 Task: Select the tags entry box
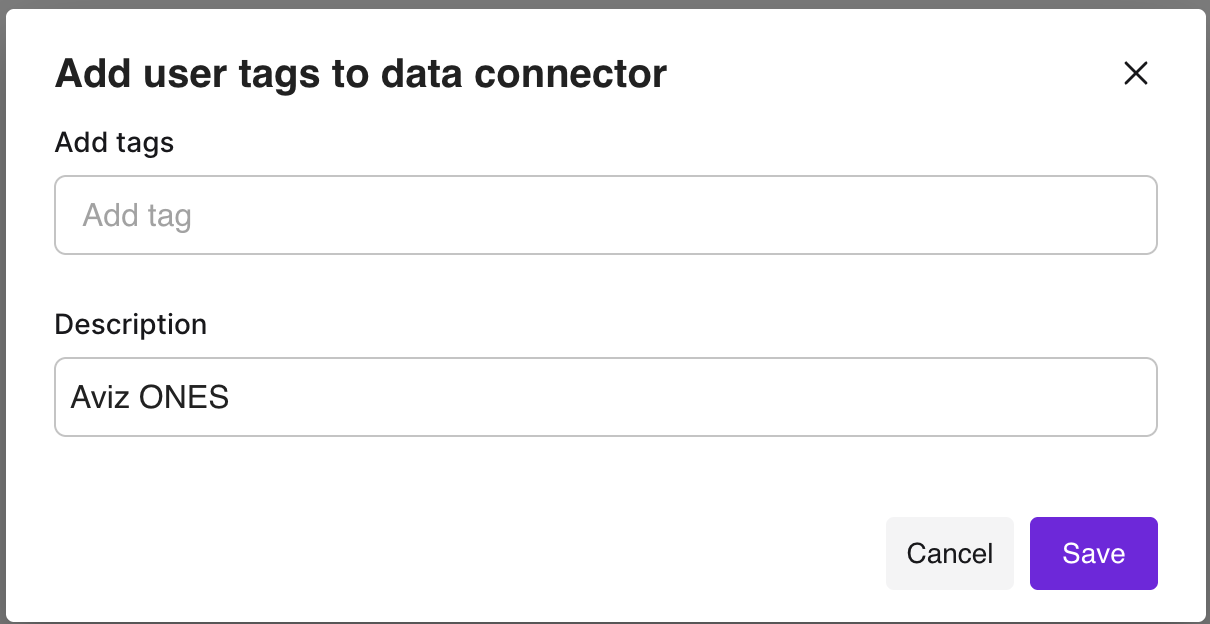coord(605,215)
